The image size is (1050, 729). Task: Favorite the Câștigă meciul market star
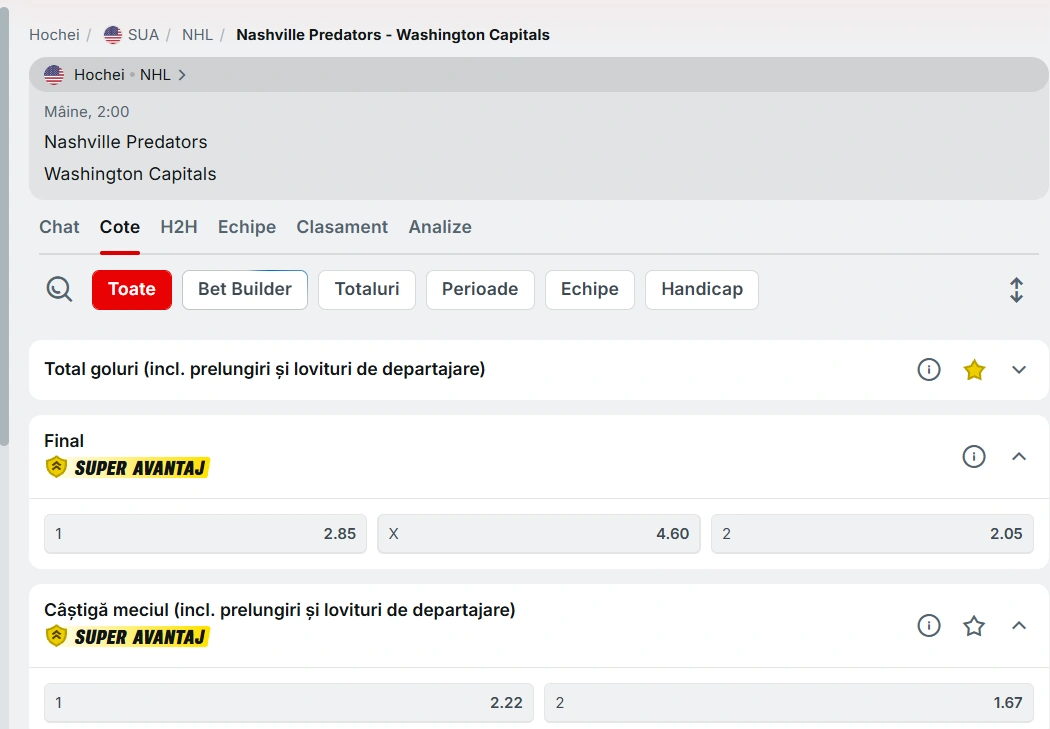coord(974,626)
